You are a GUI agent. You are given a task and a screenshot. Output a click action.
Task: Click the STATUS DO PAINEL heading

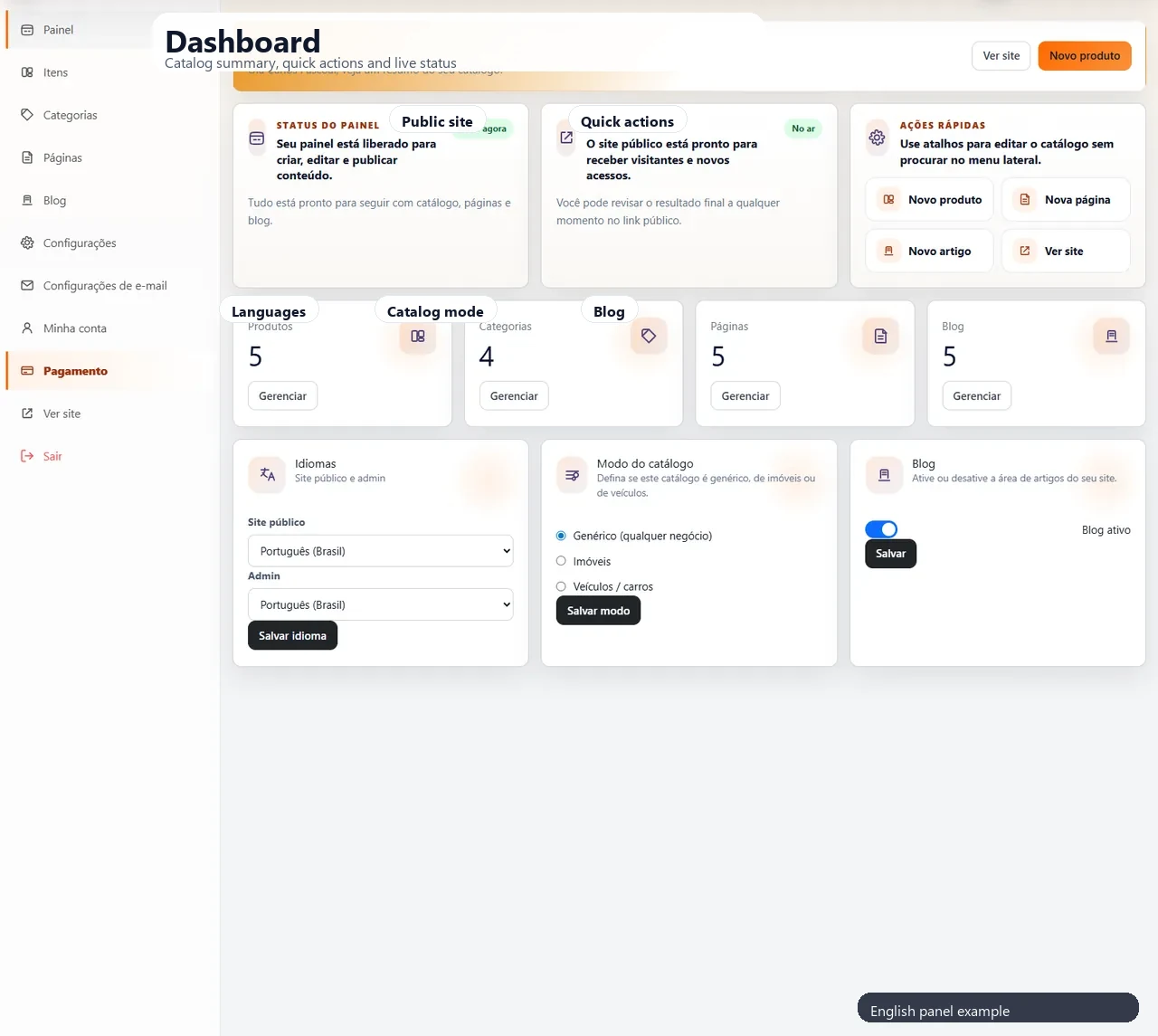coord(327,126)
